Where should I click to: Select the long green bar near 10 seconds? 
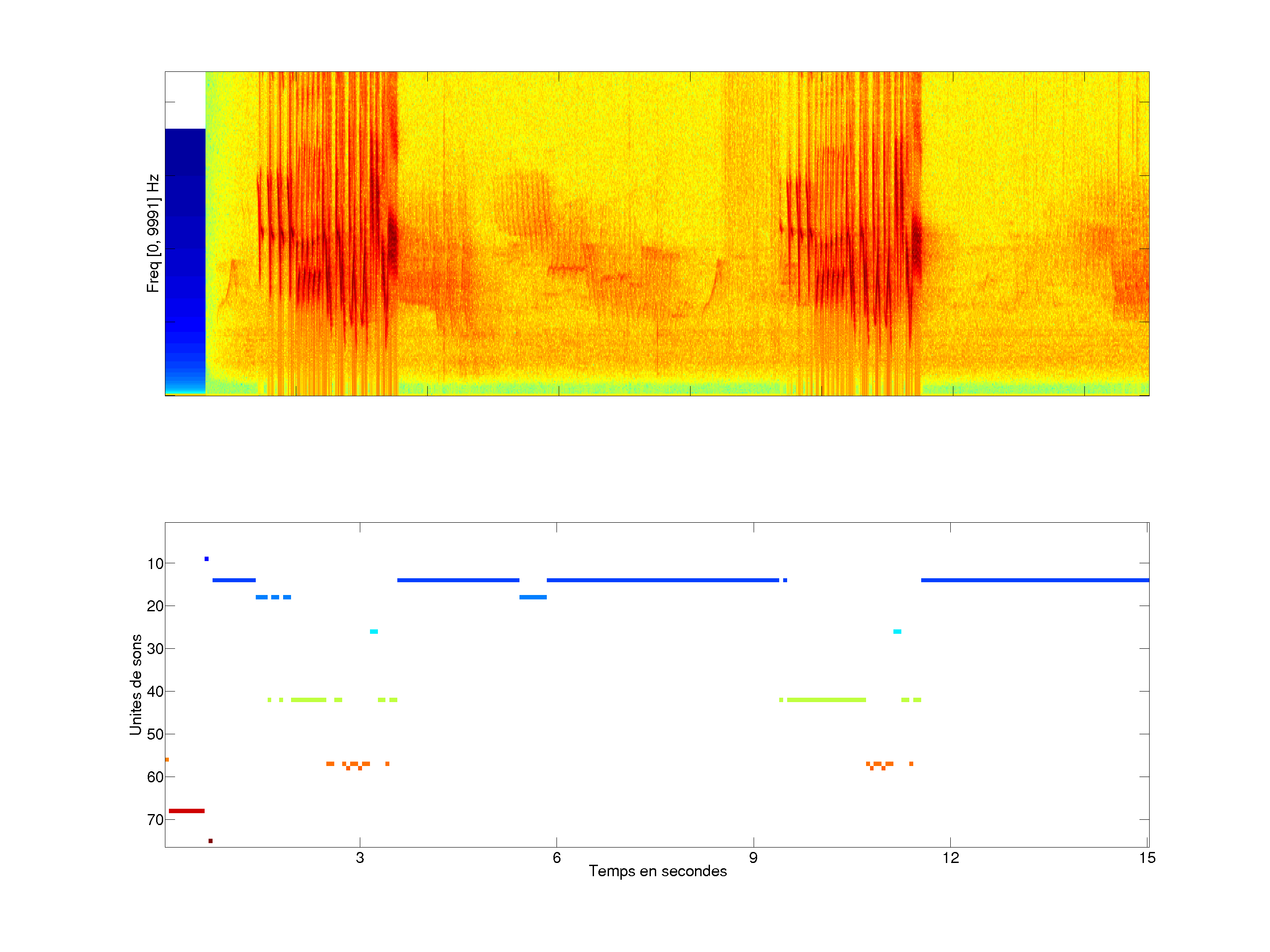click(x=826, y=699)
